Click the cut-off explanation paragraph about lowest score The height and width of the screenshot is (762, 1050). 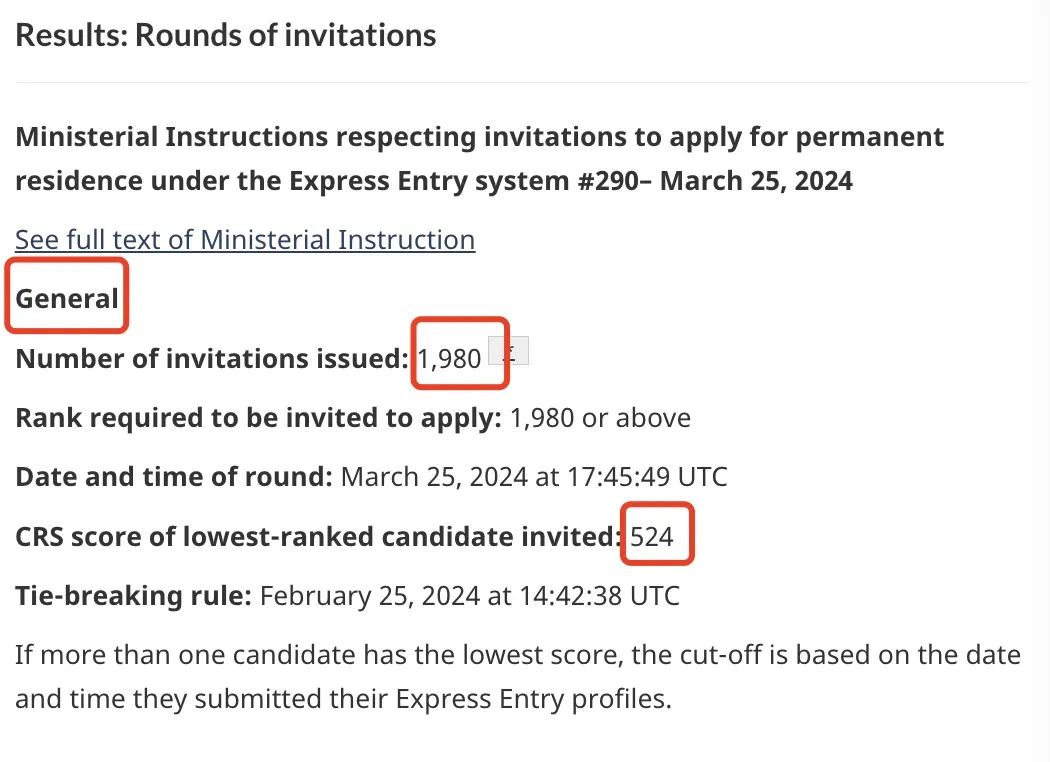point(518,657)
